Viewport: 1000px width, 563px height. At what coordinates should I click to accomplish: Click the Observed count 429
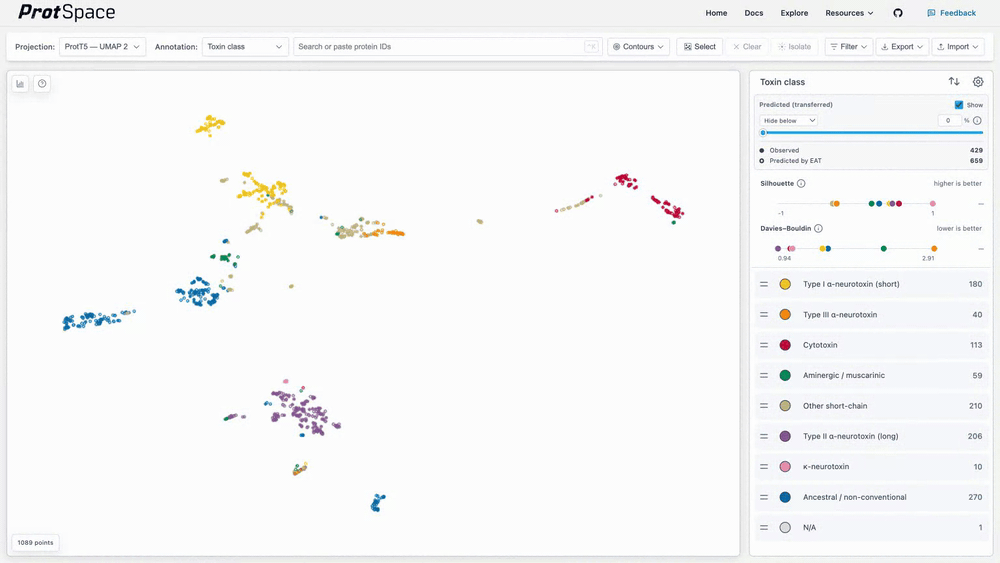tap(976, 150)
